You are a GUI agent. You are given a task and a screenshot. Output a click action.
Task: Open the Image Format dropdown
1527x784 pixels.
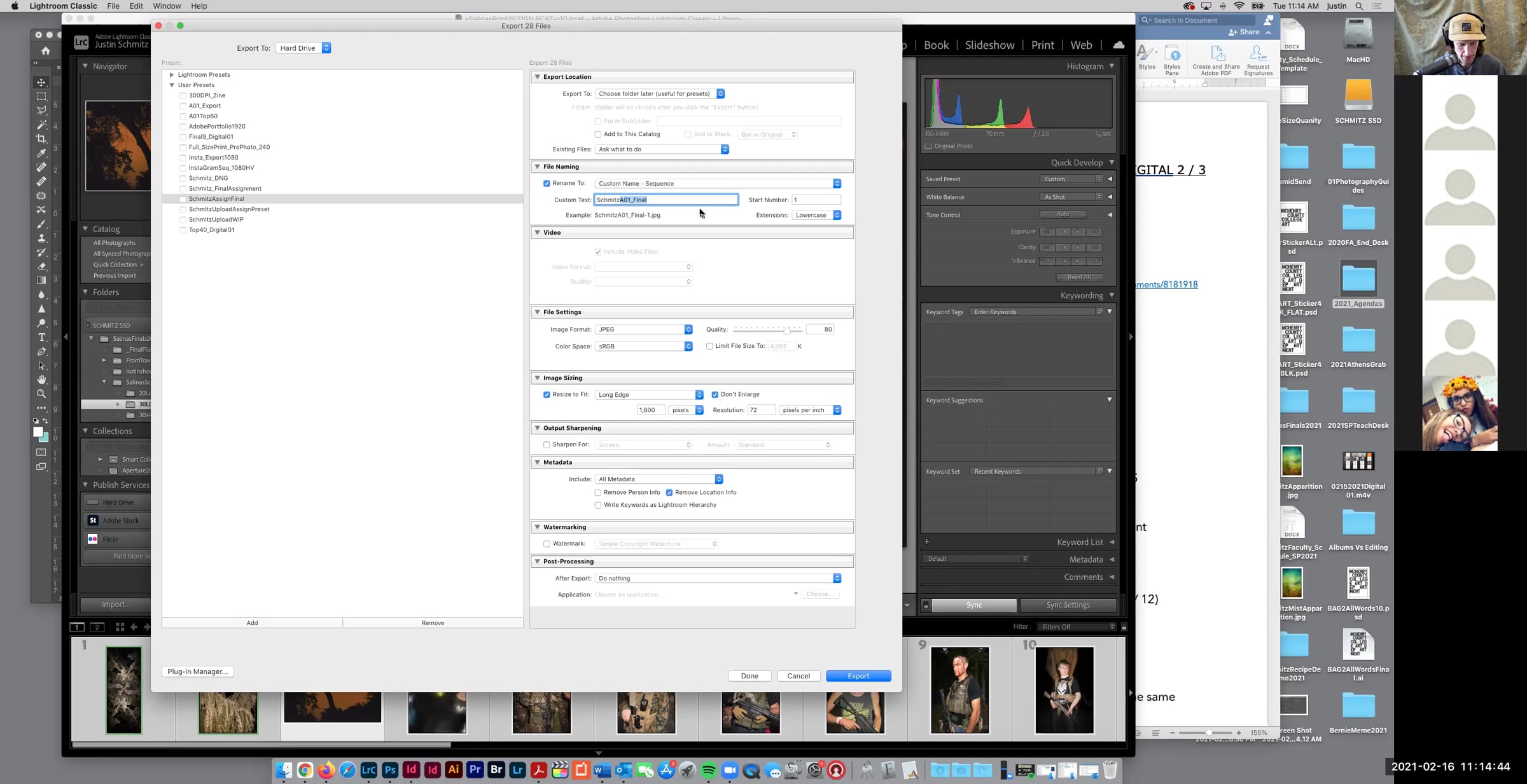click(x=644, y=329)
